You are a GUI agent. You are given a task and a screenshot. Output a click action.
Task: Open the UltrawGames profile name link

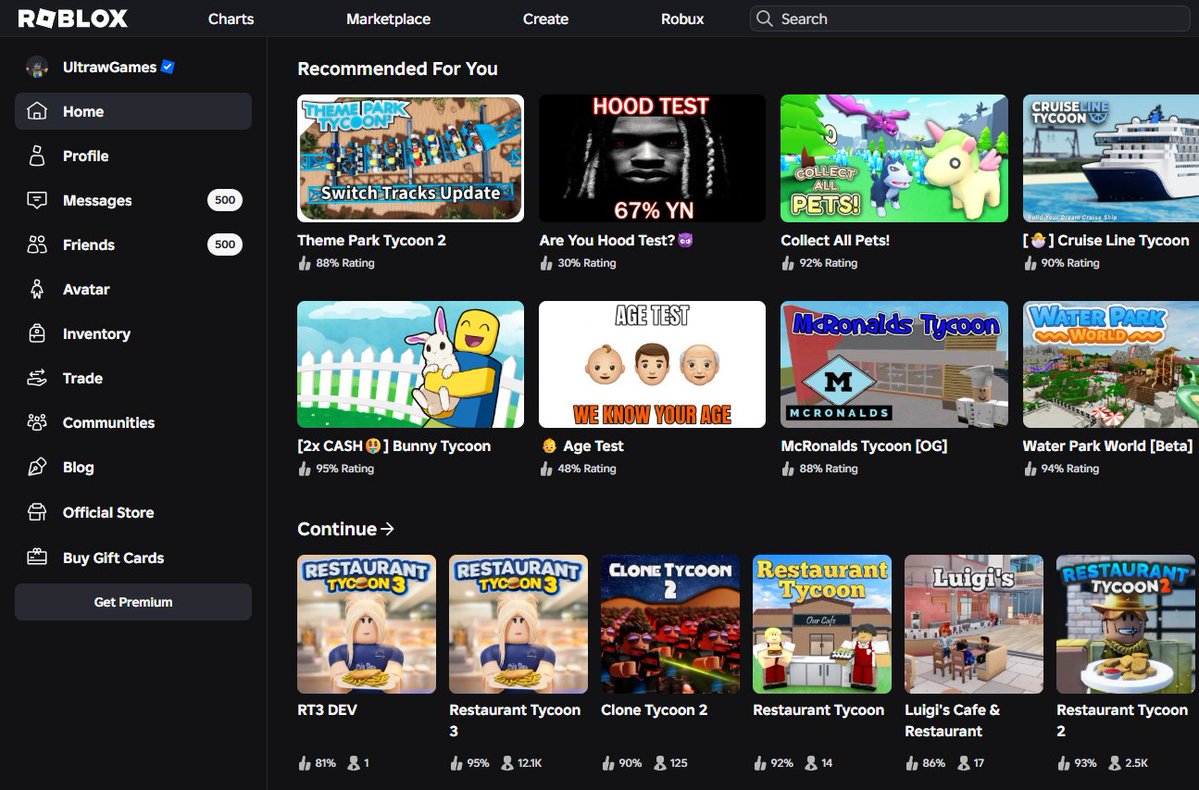[x=109, y=67]
